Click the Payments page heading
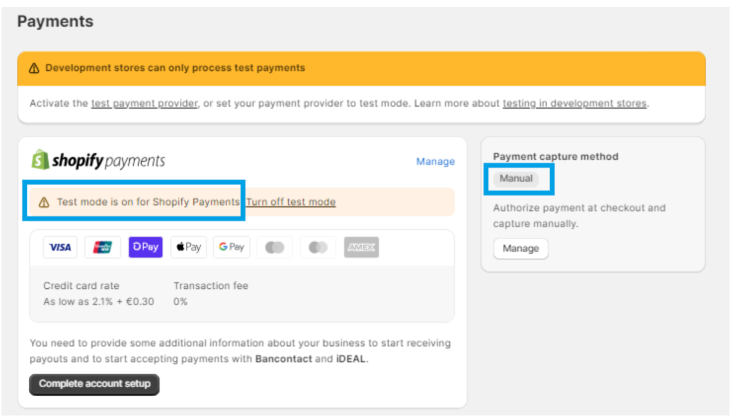Image resolution: width=730 pixels, height=417 pixels. tap(55, 21)
